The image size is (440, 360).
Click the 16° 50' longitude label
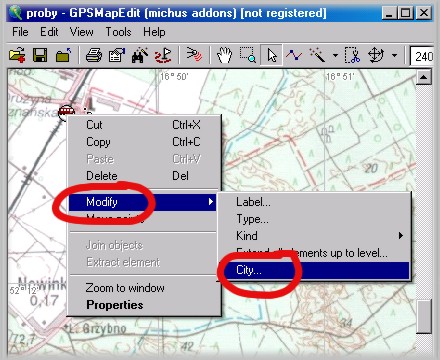click(x=174, y=77)
